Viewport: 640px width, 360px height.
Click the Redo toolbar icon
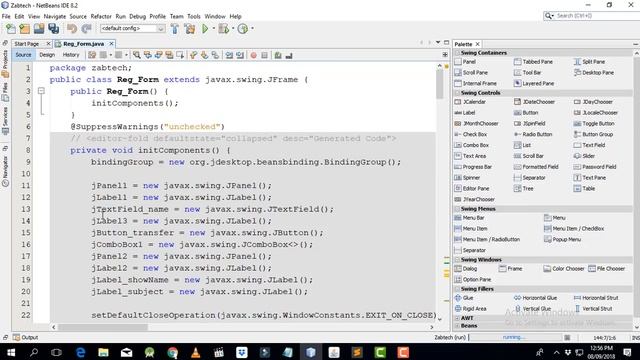(x=86, y=29)
